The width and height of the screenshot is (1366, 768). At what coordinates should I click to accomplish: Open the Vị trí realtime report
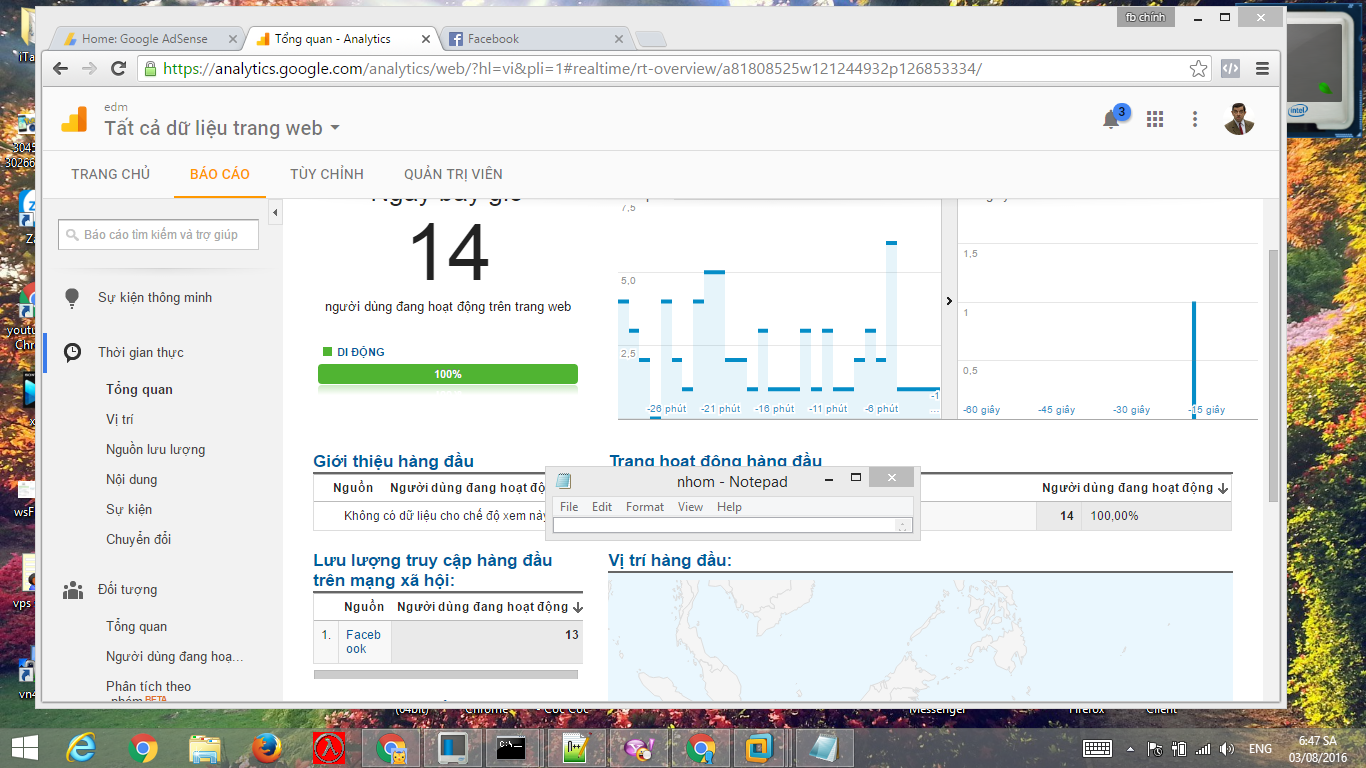tap(120, 420)
